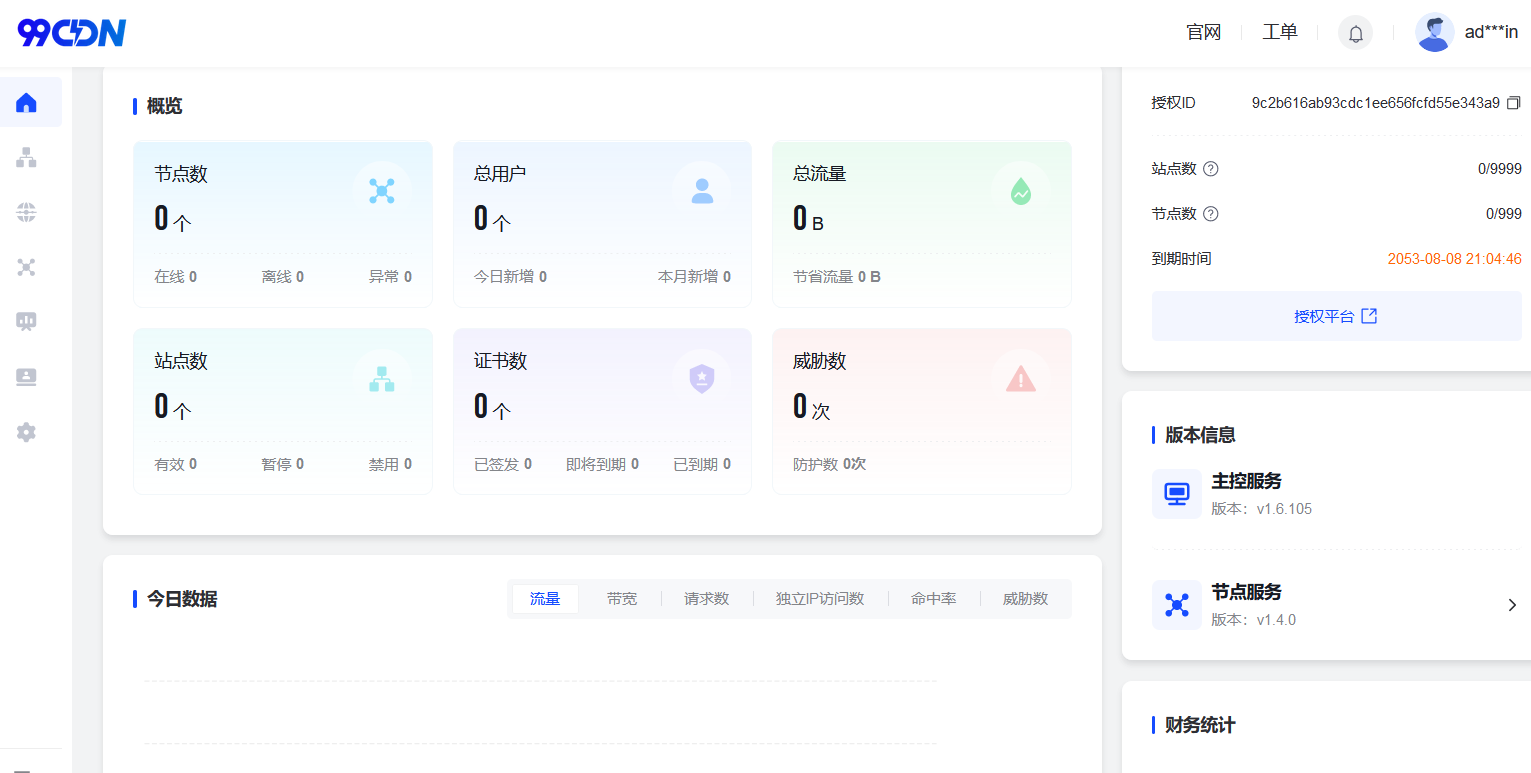
Task: Switch to the 命中率 tab
Action: [x=934, y=599]
